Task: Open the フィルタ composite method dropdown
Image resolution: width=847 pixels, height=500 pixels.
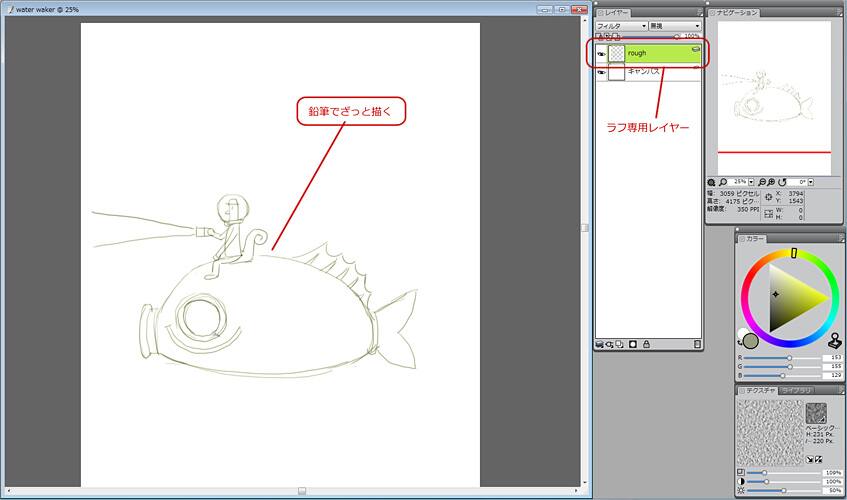Action: 620,25
